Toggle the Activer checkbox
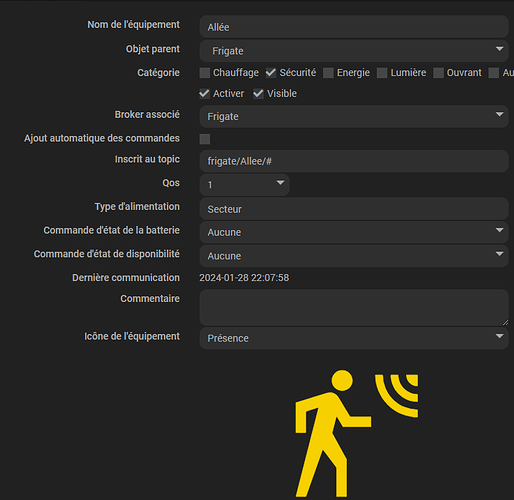Image resolution: width=514 pixels, height=500 pixels. point(205,94)
